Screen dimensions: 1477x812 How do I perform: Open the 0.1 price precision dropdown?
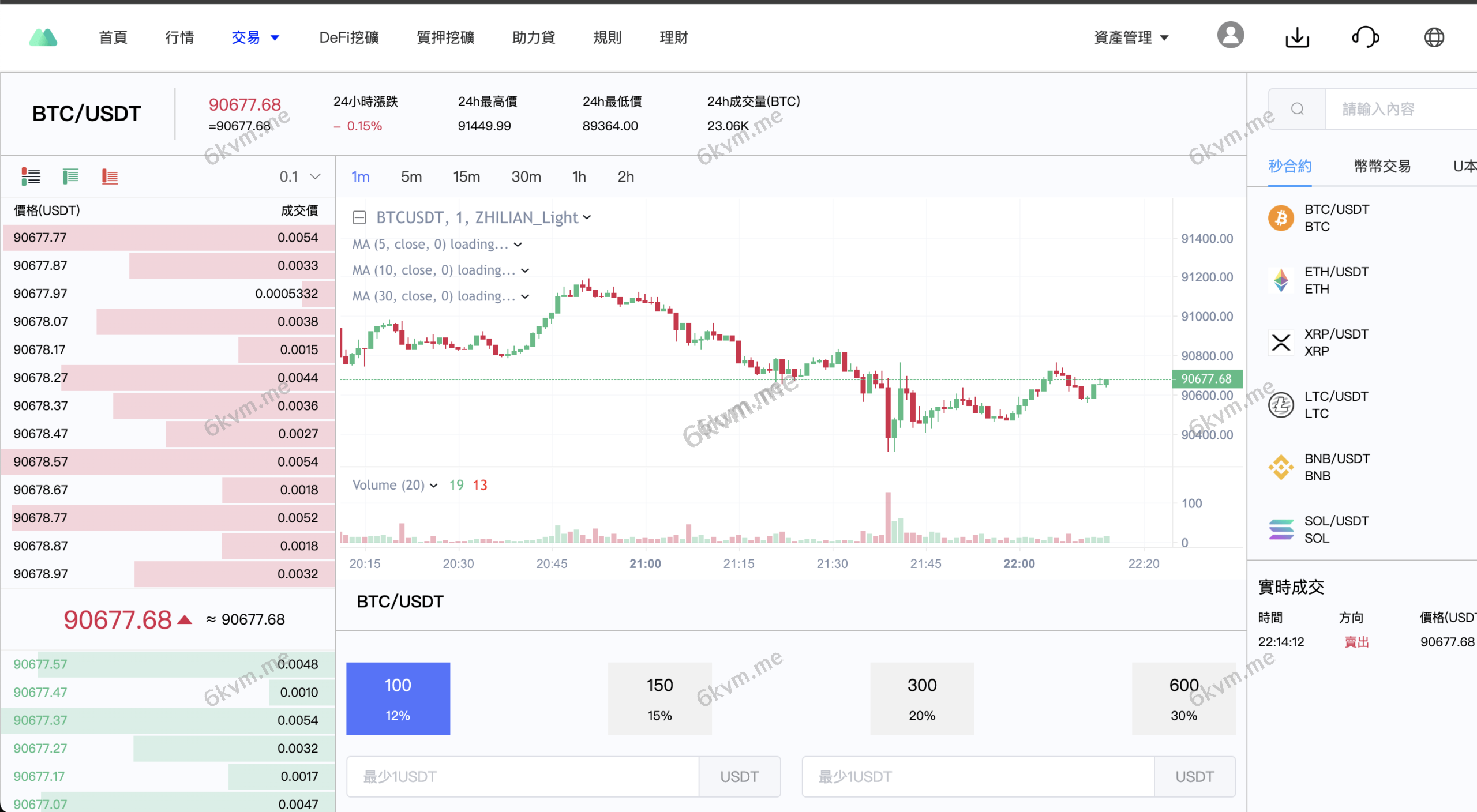pyautogui.click(x=299, y=176)
